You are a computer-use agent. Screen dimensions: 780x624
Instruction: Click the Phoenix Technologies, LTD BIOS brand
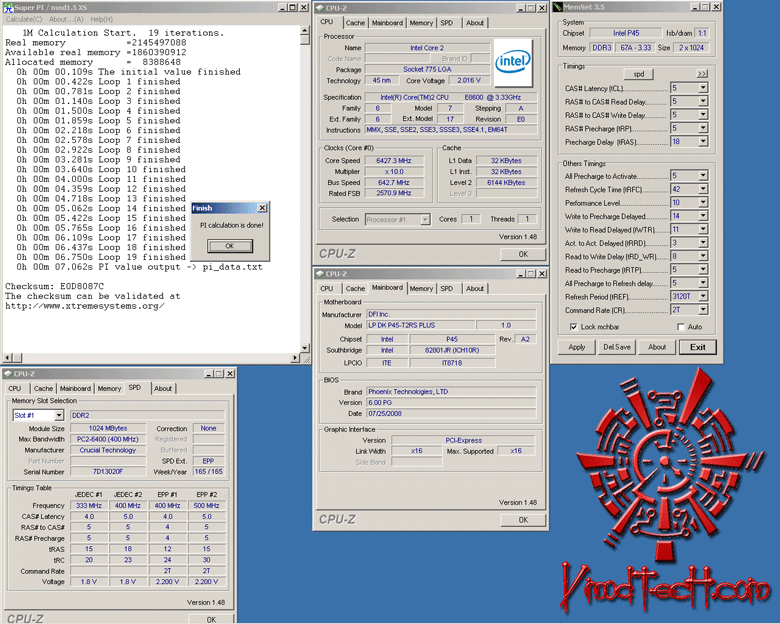coord(451,392)
